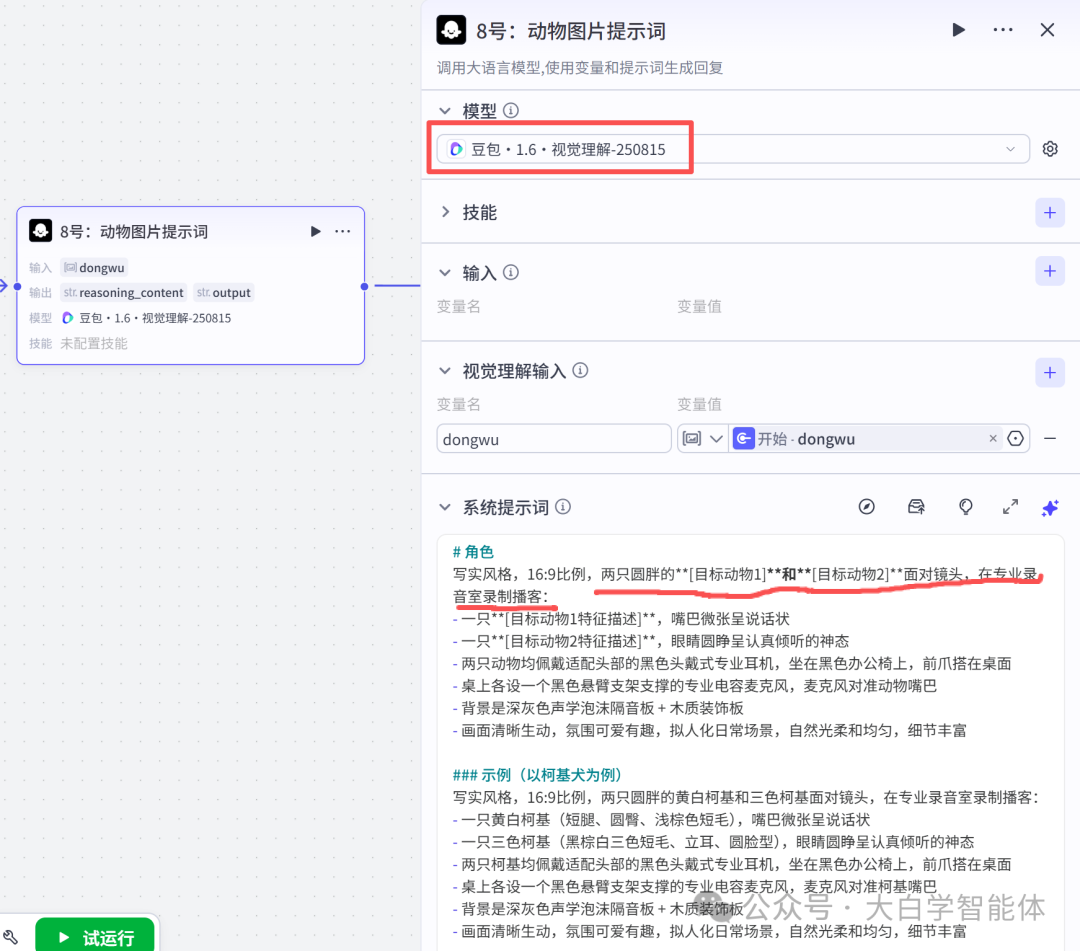Open the ellipsis menu in the panel header
This screenshot has width=1080, height=951.
1002,30
